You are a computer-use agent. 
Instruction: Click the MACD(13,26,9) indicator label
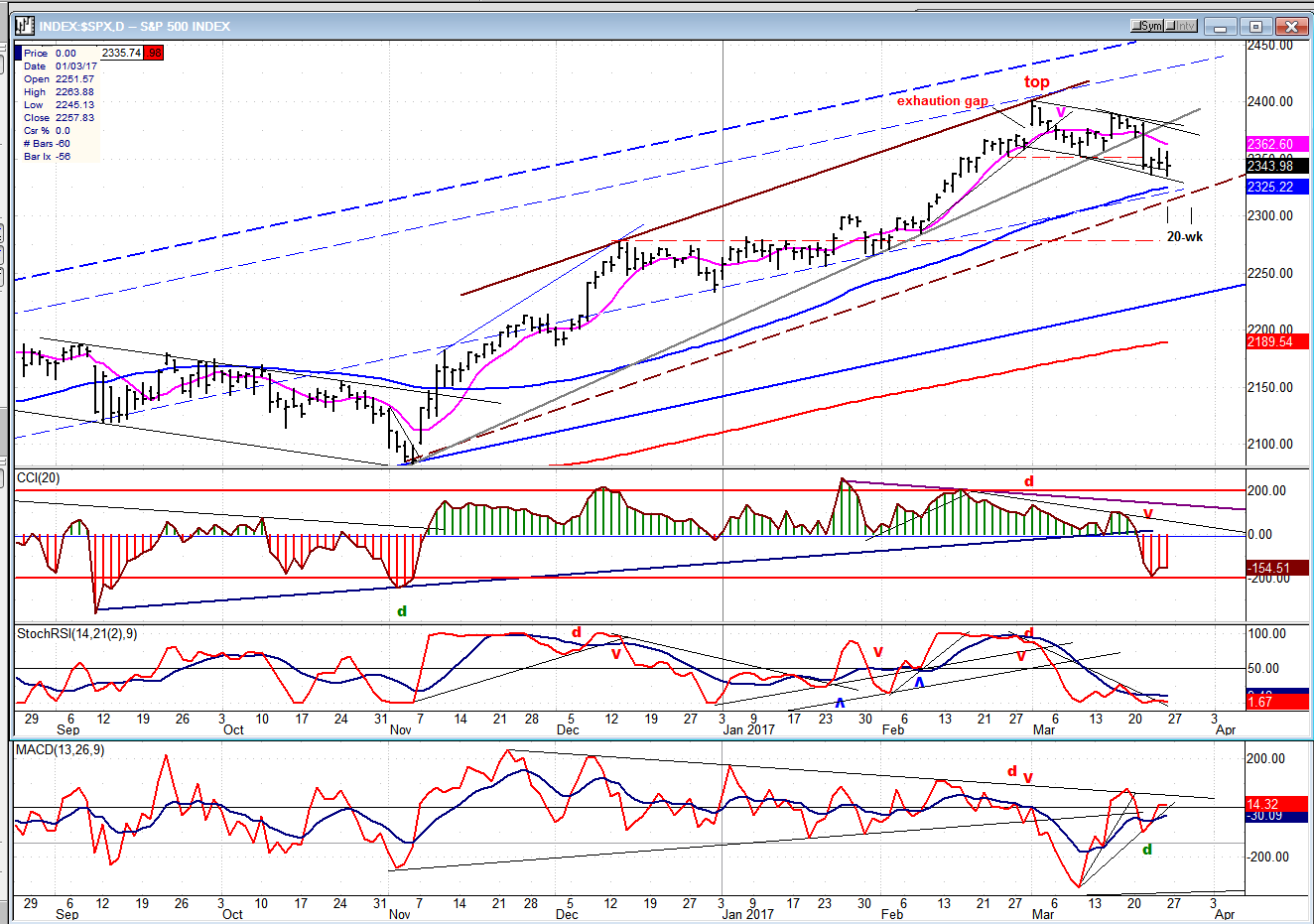[x=60, y=749]
